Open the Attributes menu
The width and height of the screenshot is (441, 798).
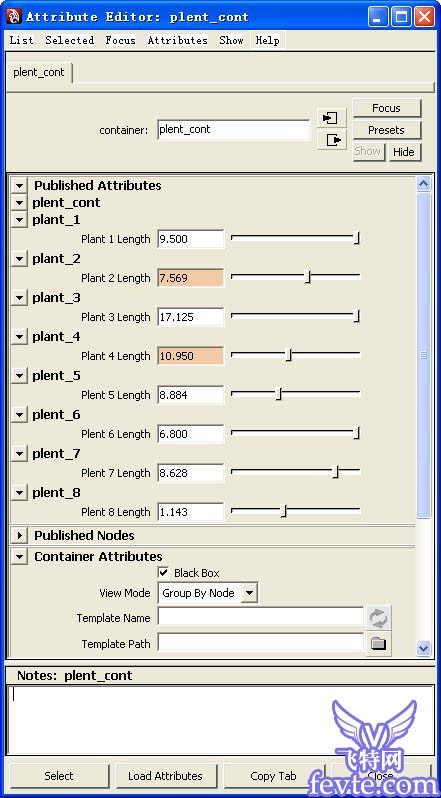pyautogui.click(x=178, y=40)
